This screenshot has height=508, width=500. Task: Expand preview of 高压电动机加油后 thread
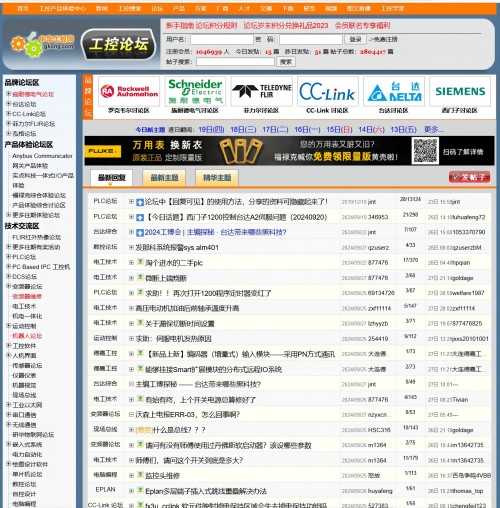coord(131,308)
